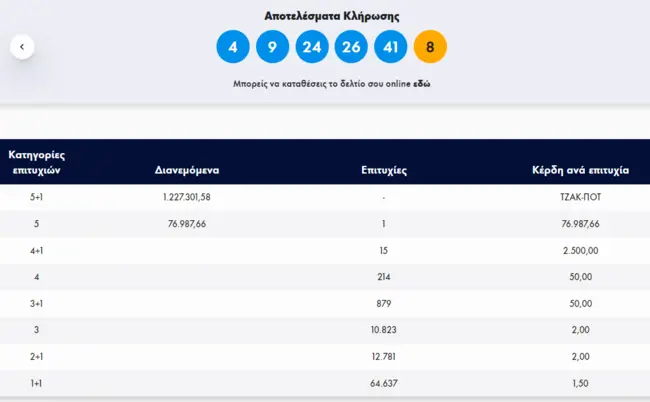Click the 10.823 winners count
This screenshot has height=402, width=650.
[384, 328]
